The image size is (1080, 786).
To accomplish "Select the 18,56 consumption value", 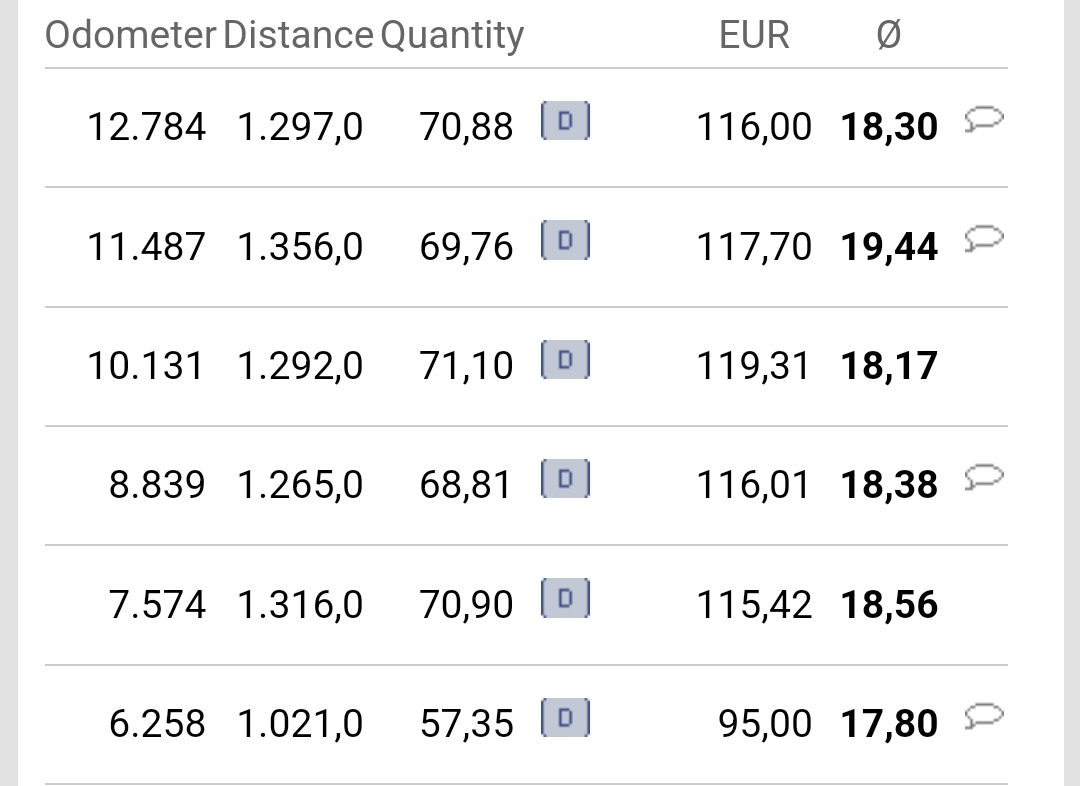I will coord(889,605).
